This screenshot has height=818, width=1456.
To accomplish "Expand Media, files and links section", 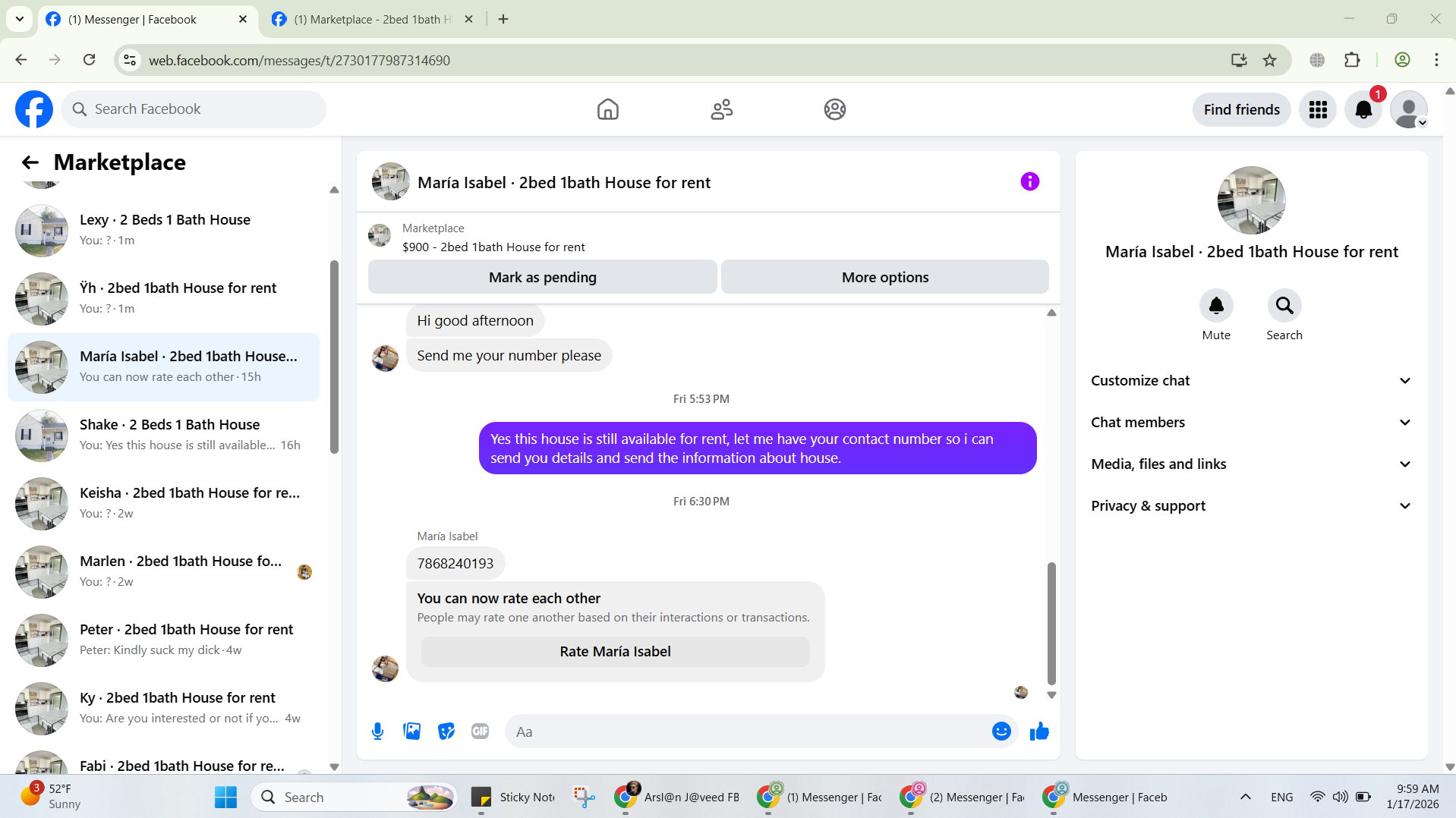I will 1251,464.
